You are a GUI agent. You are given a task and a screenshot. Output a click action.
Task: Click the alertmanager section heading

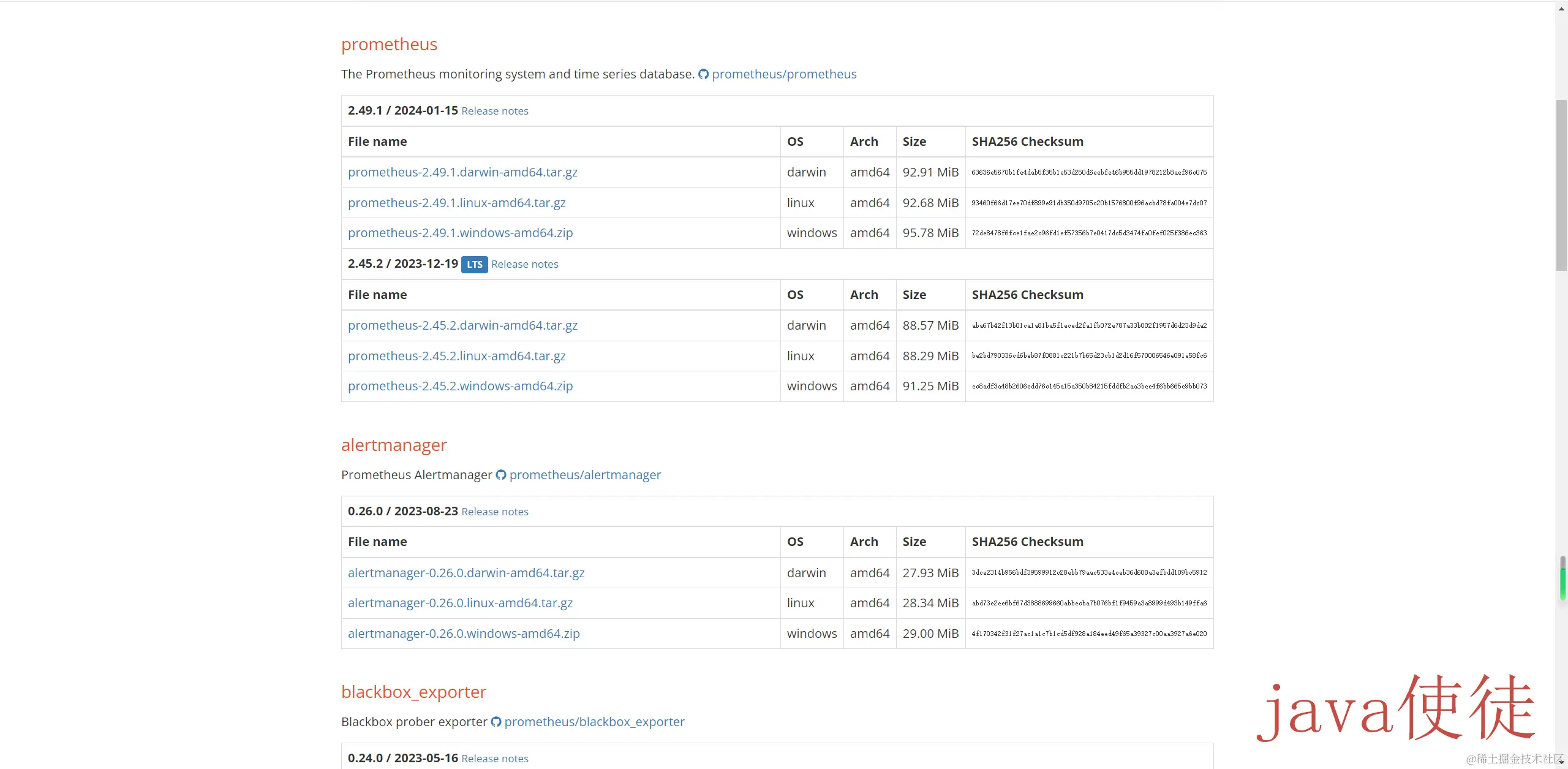394,445
